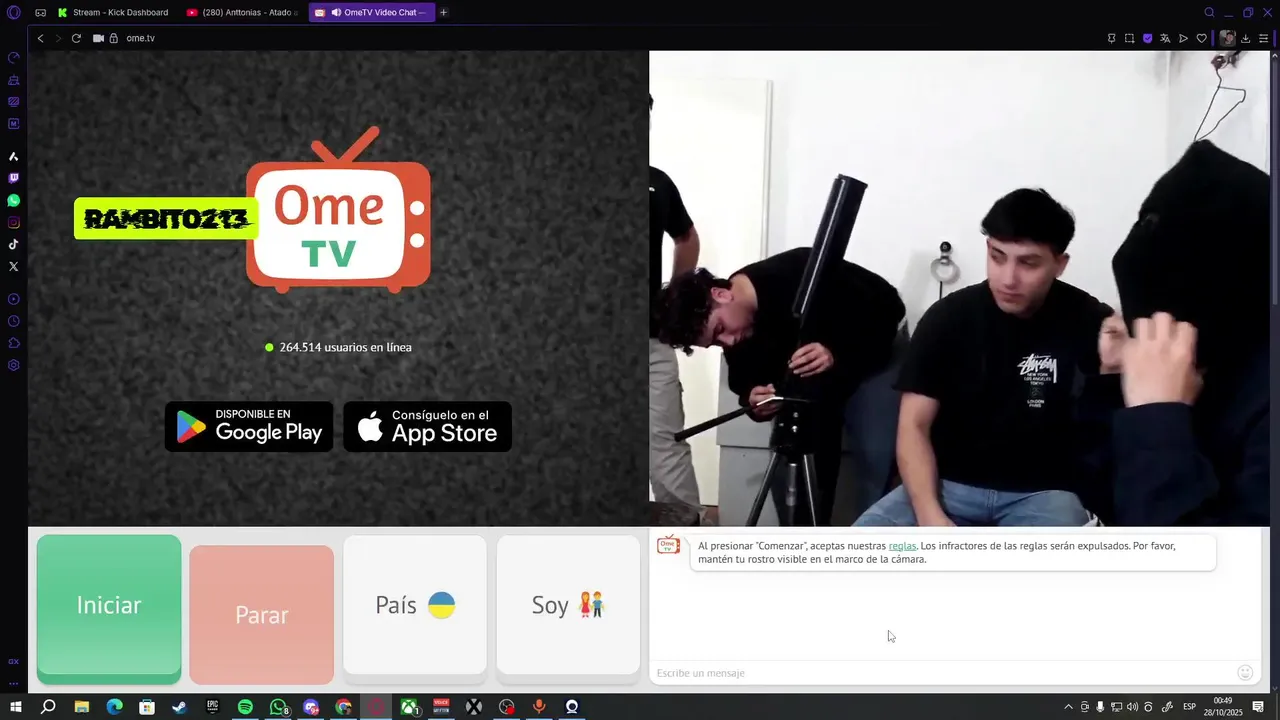Open the downloads icon in the toolbar
Screen dimensions: 1280x720
[1246, 38]
